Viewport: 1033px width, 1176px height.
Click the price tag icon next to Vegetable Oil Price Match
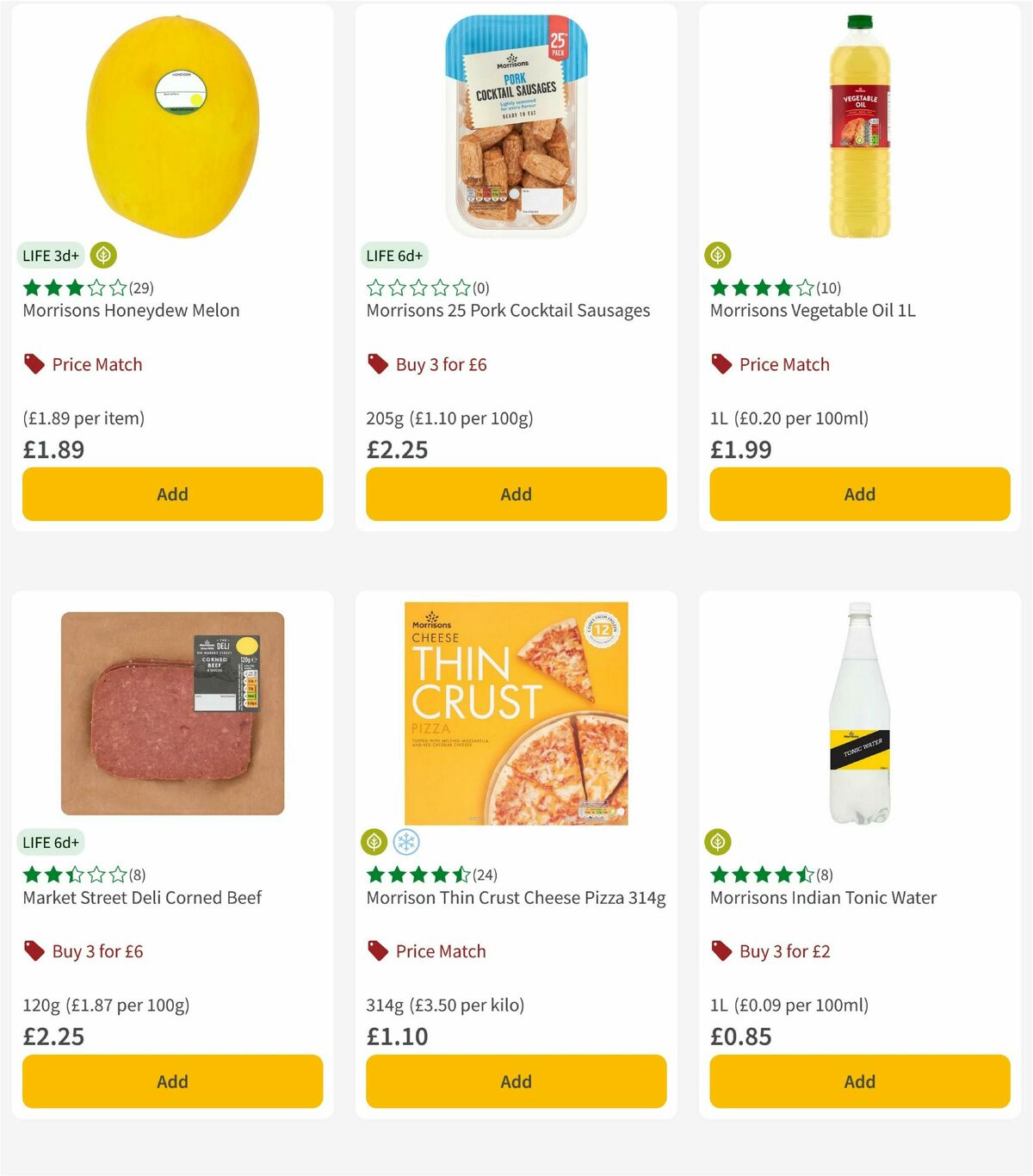click(x=720, y=364)
